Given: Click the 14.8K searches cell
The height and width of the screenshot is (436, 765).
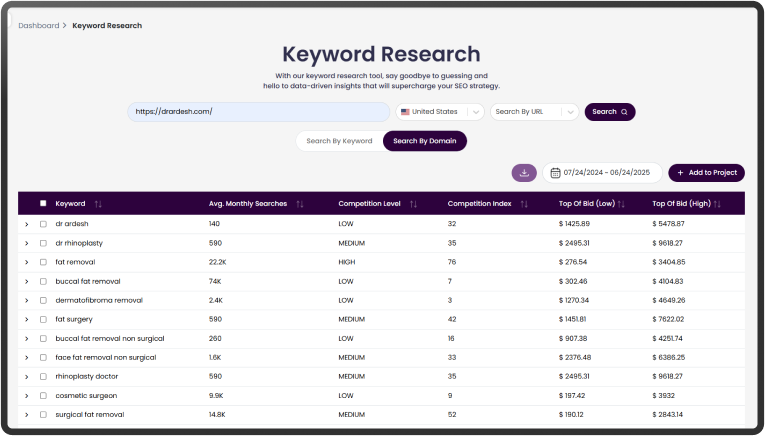Looking at the screenshot, I should point(217,415).
